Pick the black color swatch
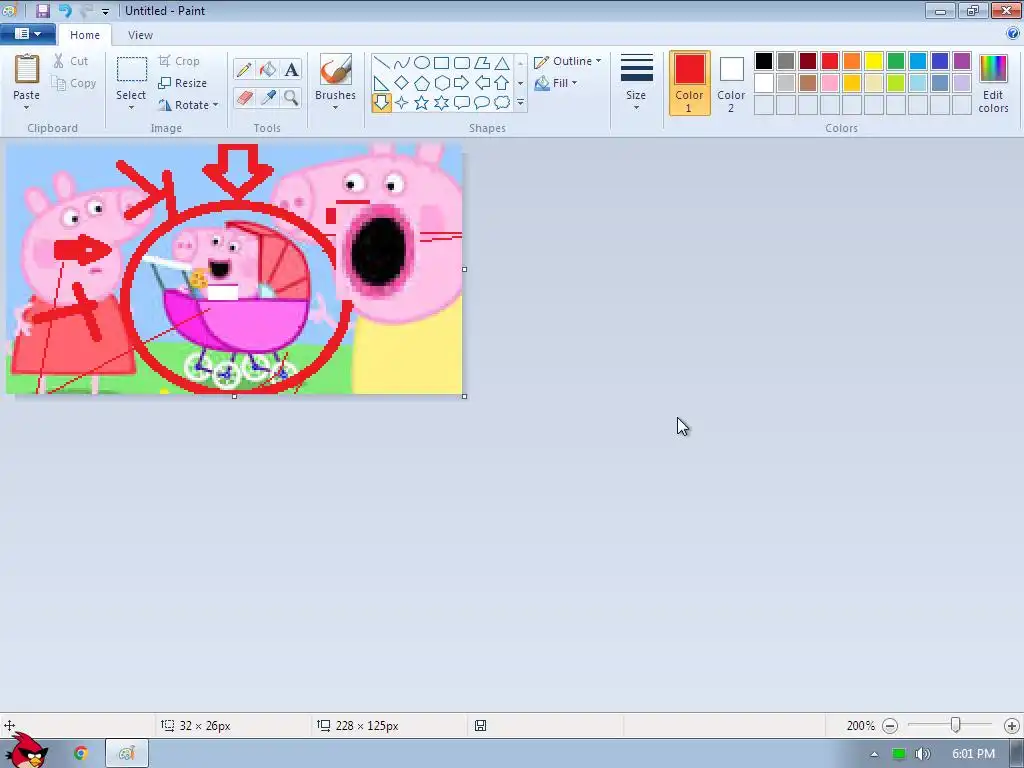Viewport: 1024px width, 768px height. coord(763,61)
